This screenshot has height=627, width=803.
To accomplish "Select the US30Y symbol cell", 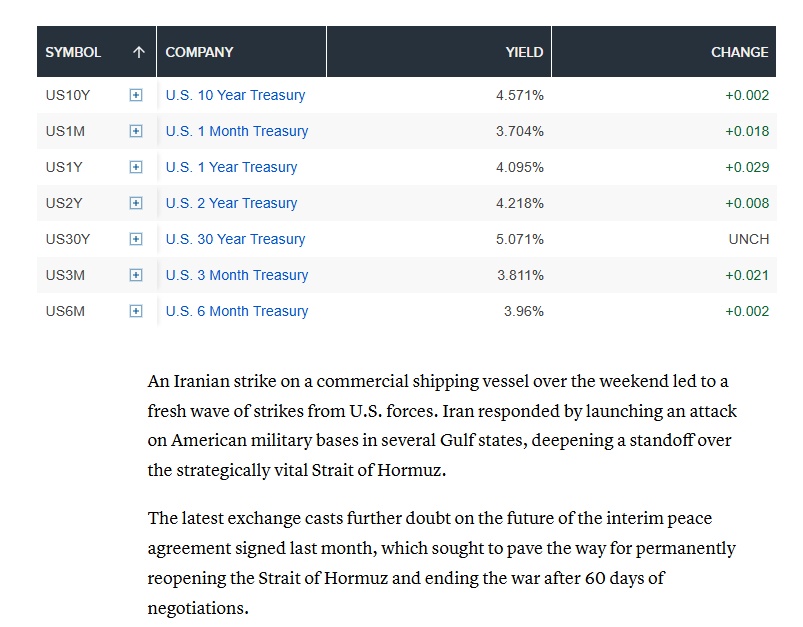I will 68,239.
